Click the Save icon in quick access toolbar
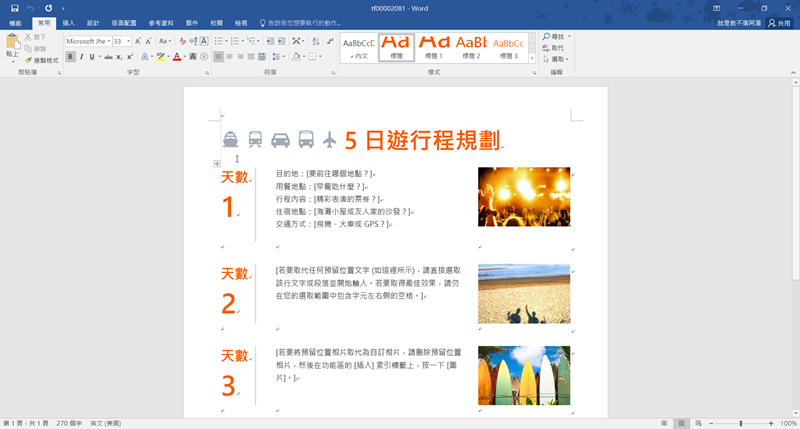 click(x=15, y=8)
